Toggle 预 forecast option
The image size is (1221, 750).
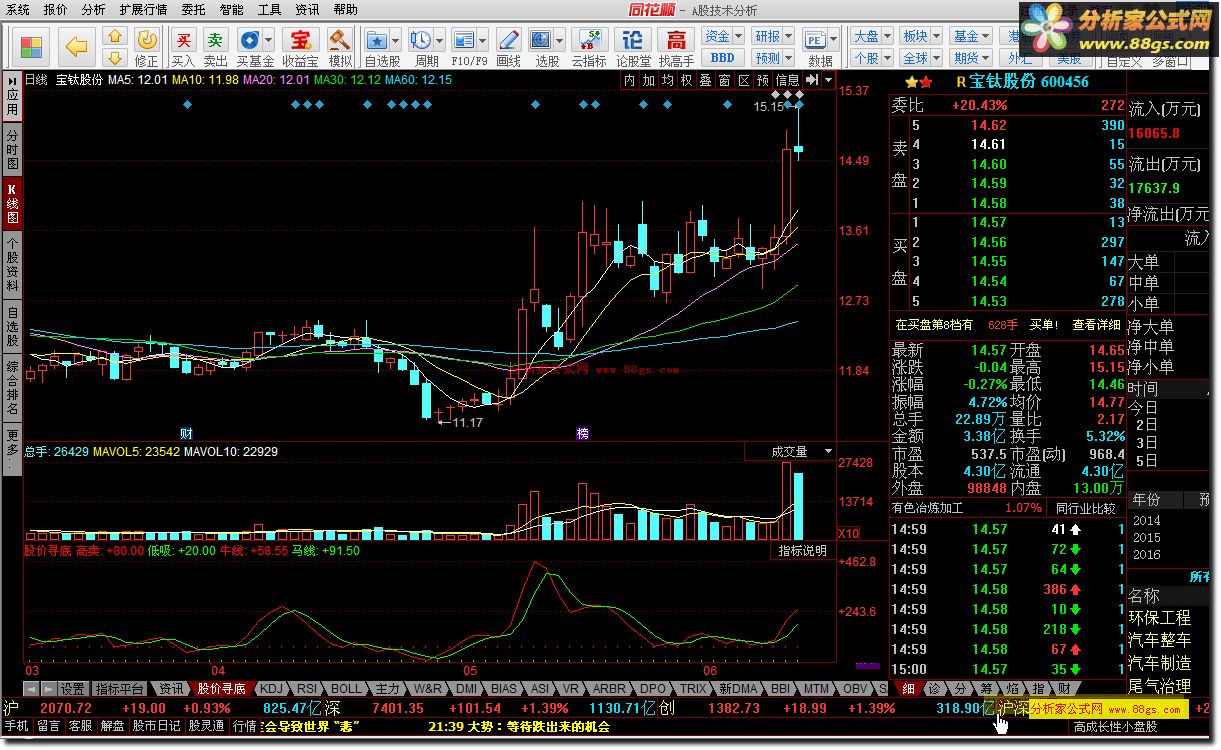(763, 79)
